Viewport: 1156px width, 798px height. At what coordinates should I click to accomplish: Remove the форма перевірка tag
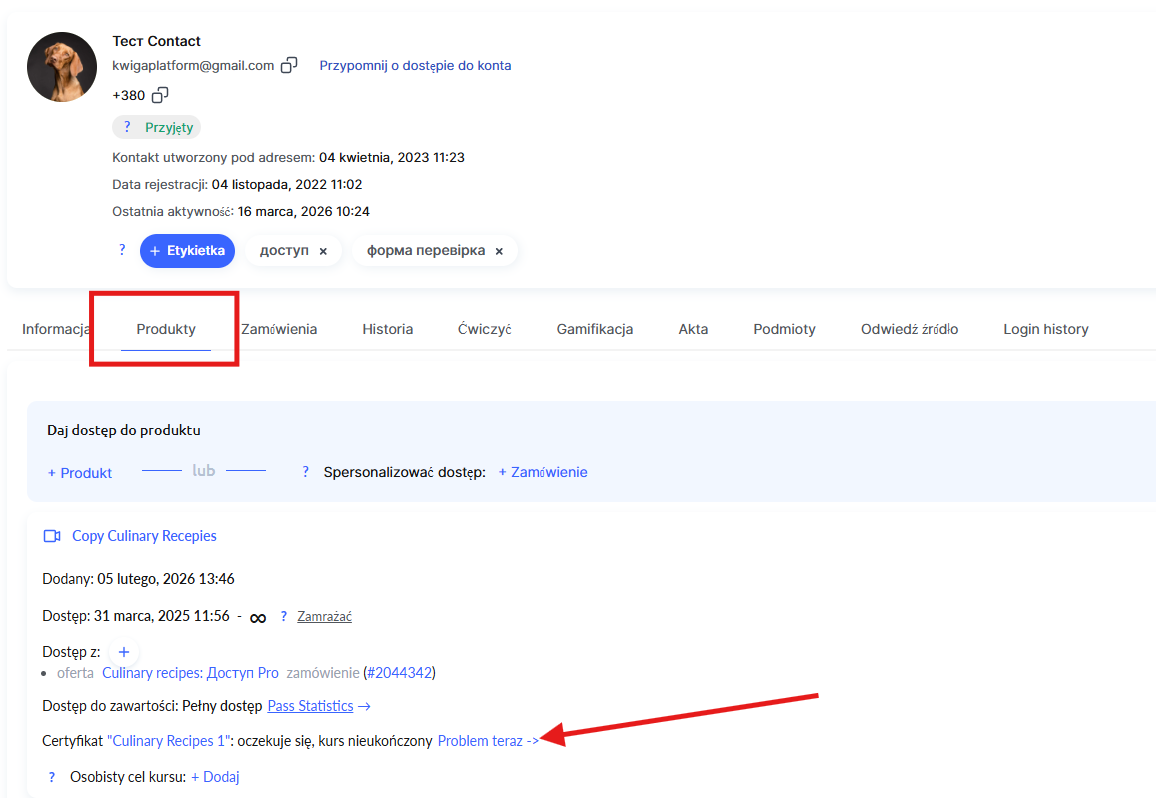pos(499,252)
